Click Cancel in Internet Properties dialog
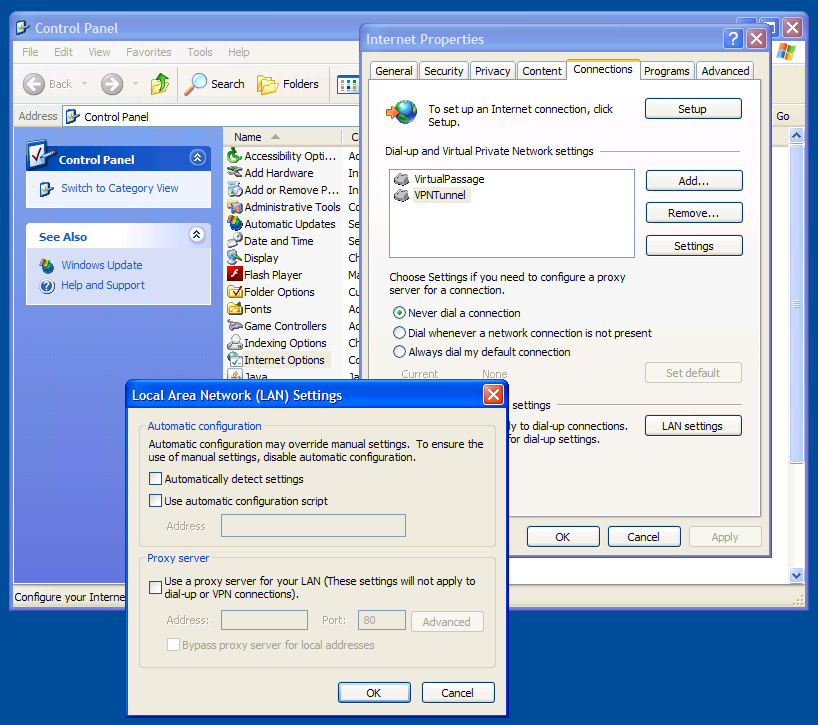This screenshot has height=725, width=818. [x=644, y=537]
